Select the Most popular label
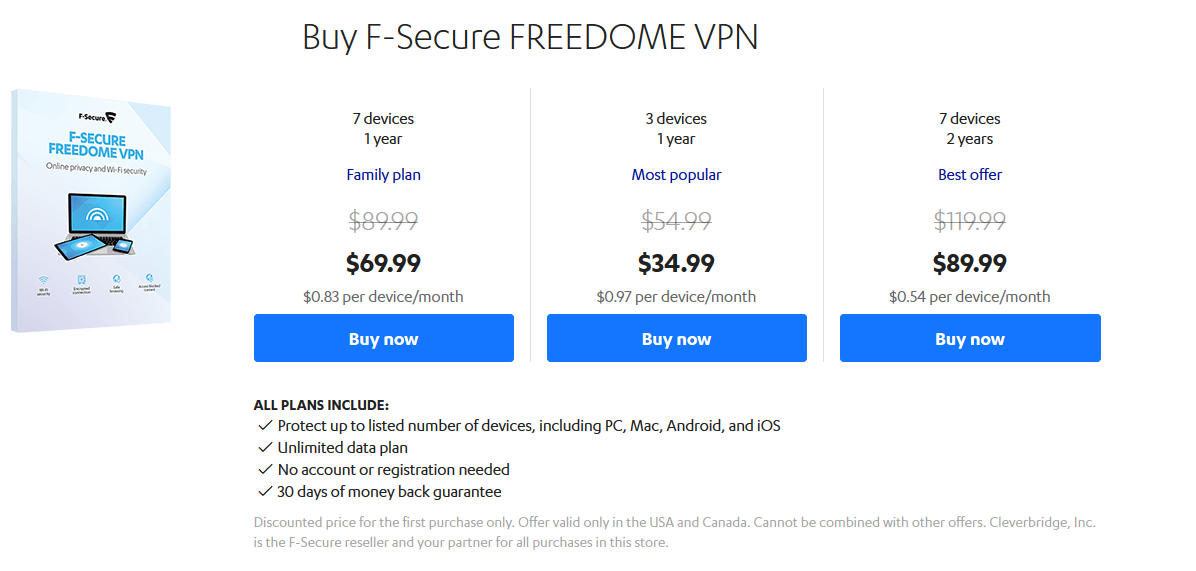Viewport: 1196px width, 571px height. click(677, 175)
